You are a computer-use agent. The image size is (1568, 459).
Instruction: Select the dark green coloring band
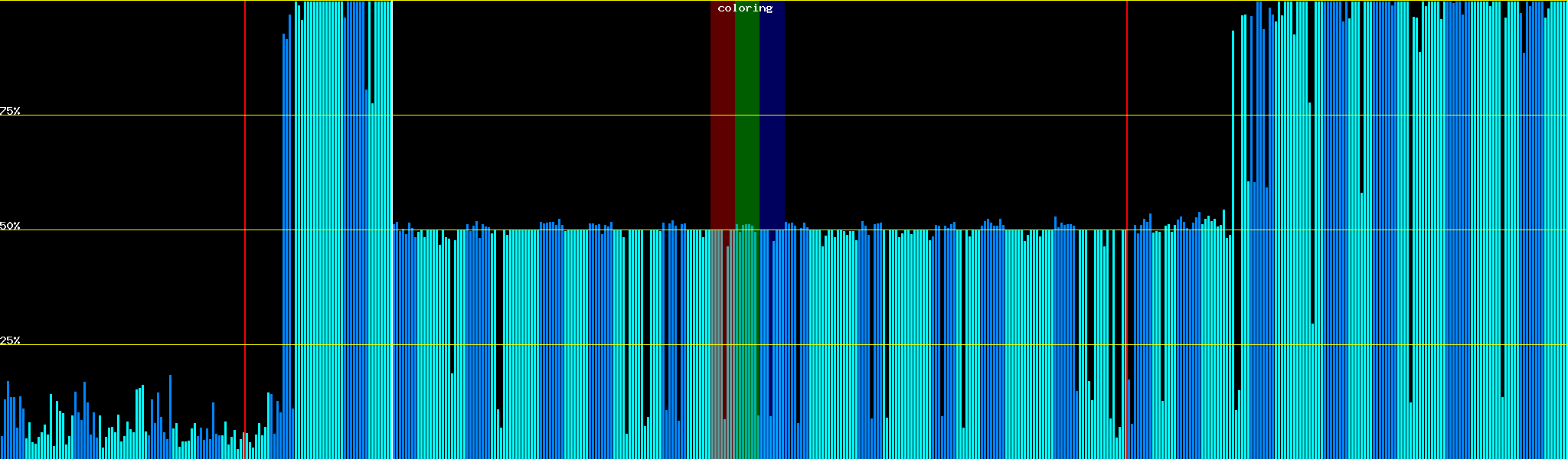(746, 115)
